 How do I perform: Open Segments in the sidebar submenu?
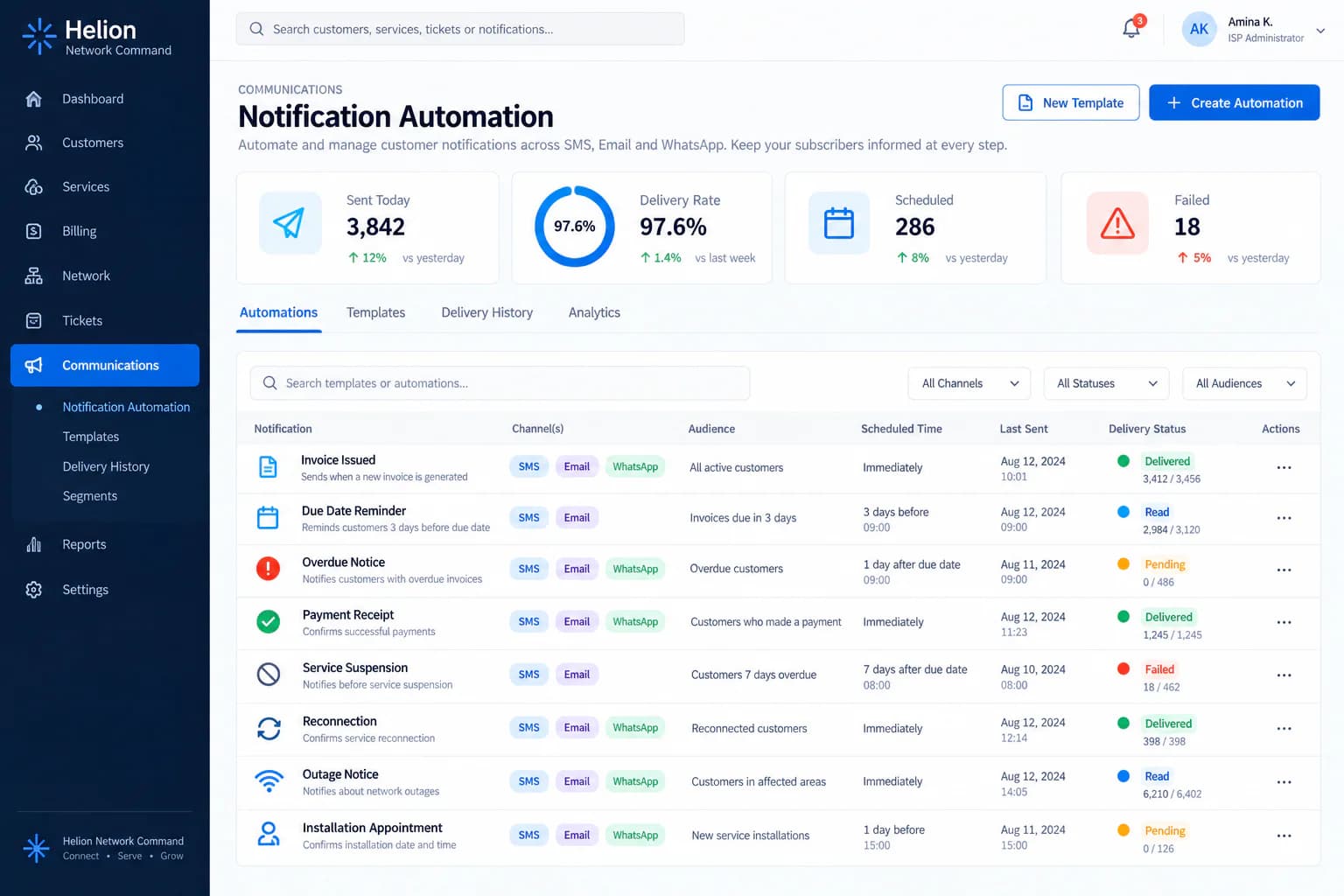pyautogui.click(x=90, y=496)
